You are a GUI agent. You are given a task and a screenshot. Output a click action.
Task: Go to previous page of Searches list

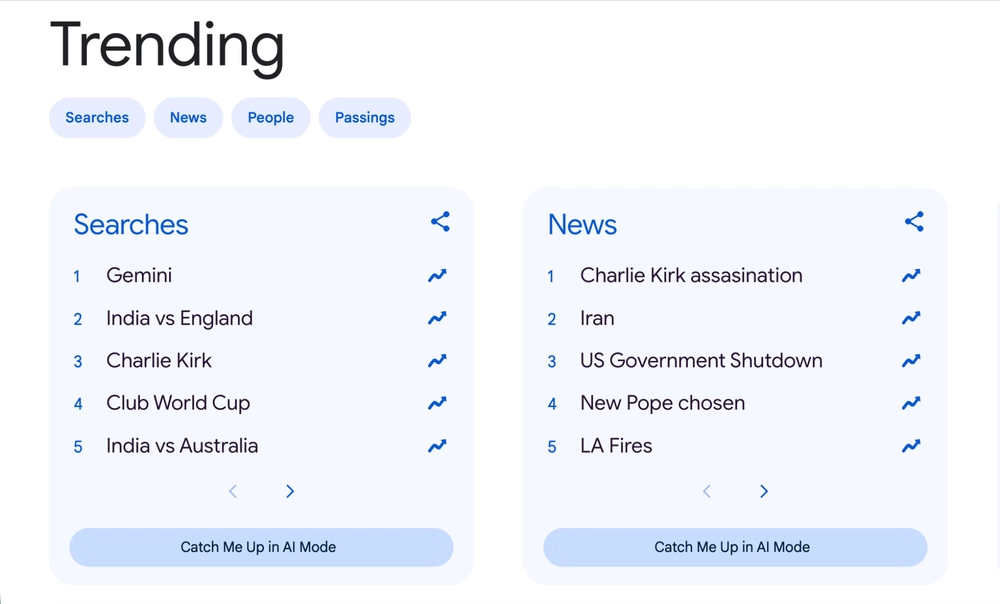[233, 491]
